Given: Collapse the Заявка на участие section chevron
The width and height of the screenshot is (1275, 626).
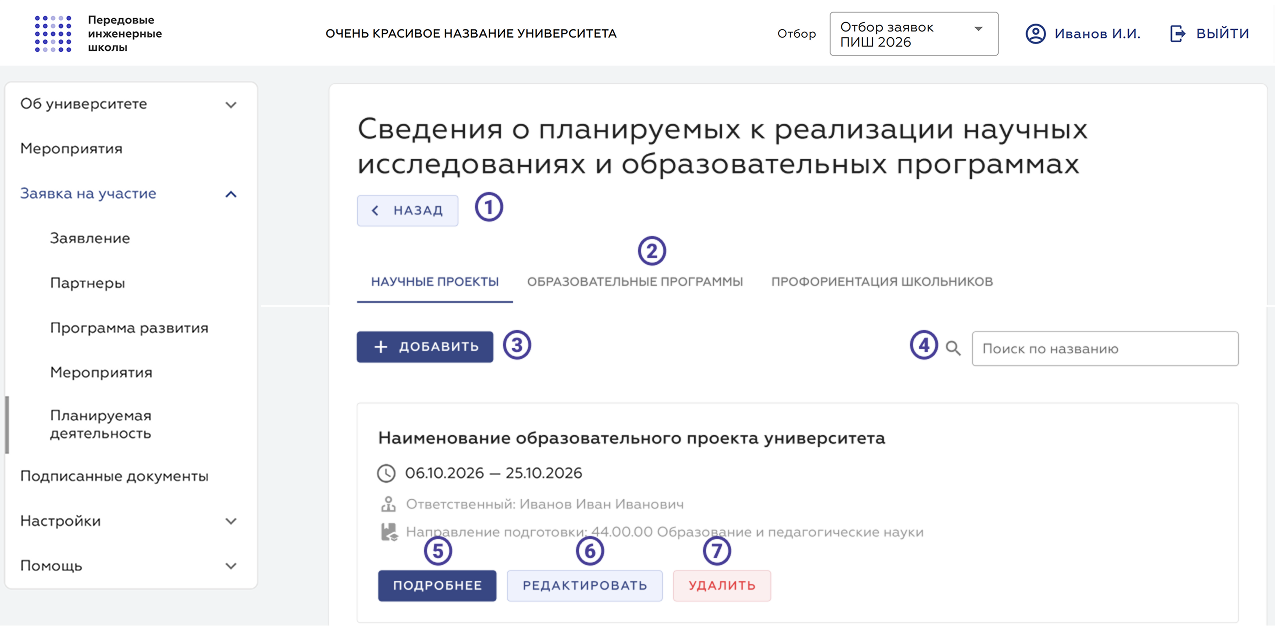Looking at the screenshot, I should [231, 194].
